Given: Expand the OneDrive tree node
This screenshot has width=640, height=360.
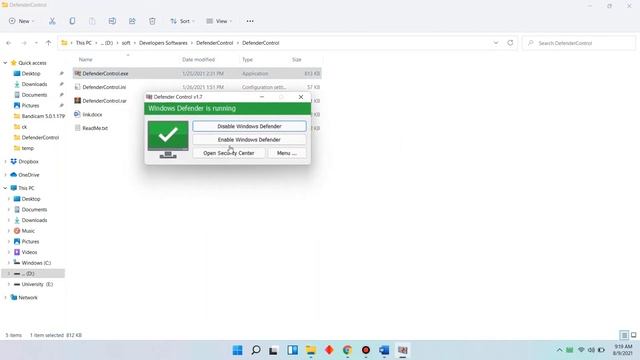Looking at the screenshot, I should tap(5, 175).
